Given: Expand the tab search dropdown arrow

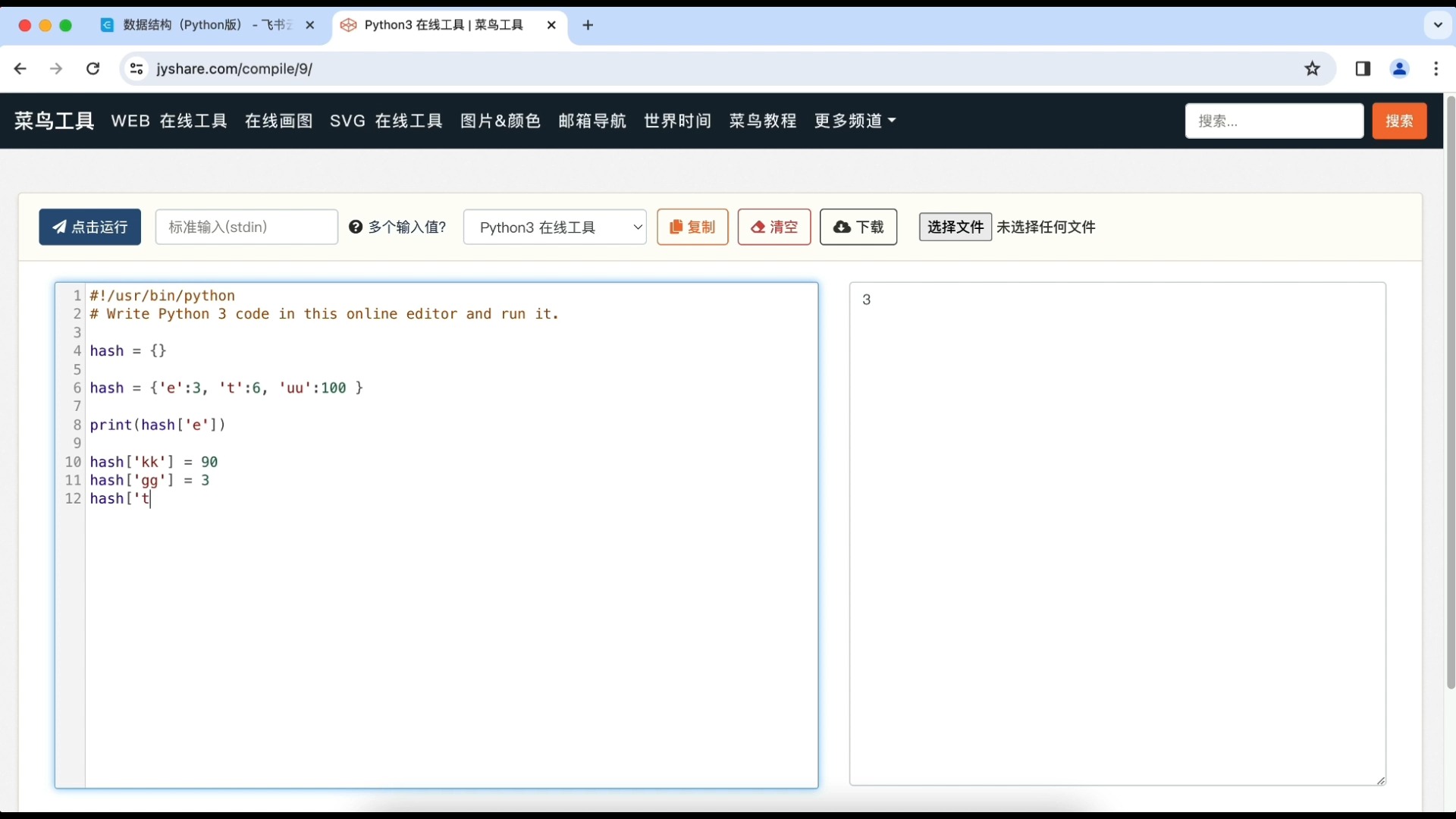Looking at the screenshot, I should click(x=1438, y=25).
